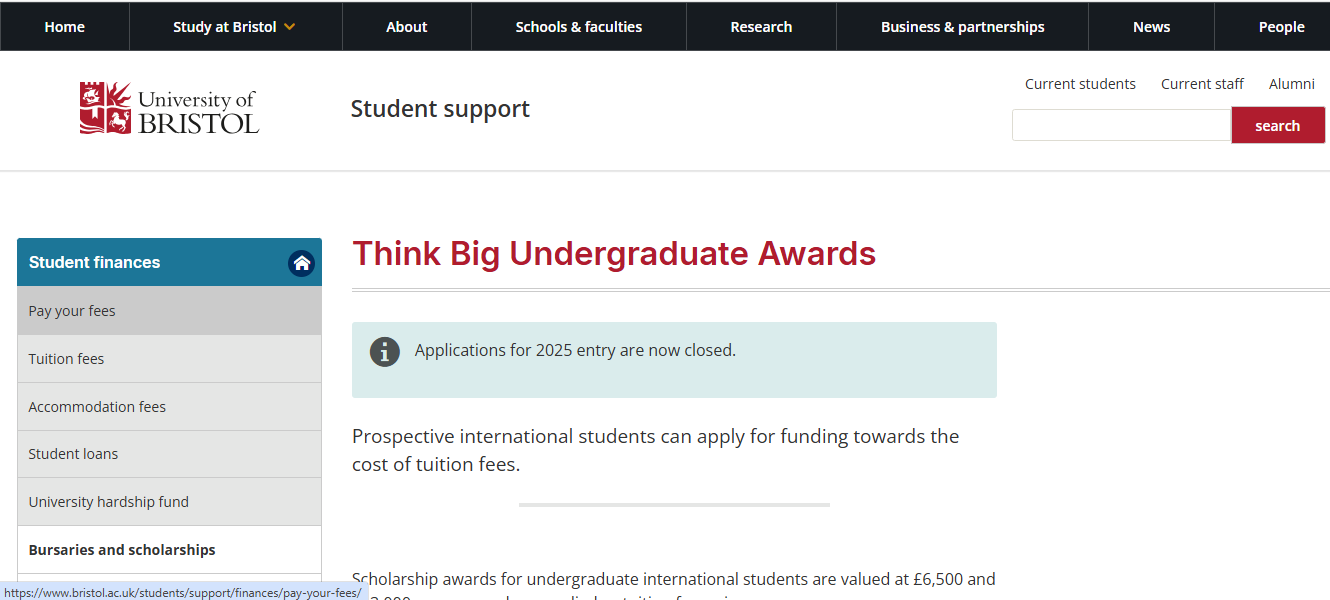Viewport: 1330px width, 600px height.
Task: Open Pay your fees in sidebar
Action: coord(169,311)
